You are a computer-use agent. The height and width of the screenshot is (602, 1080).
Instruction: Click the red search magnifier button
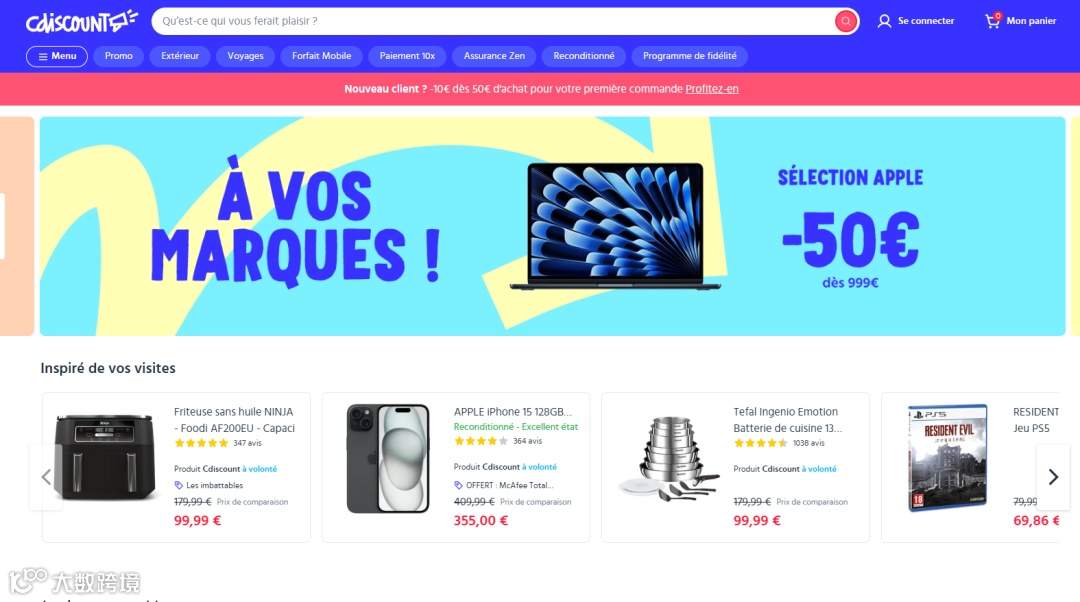tap(845, 21)
